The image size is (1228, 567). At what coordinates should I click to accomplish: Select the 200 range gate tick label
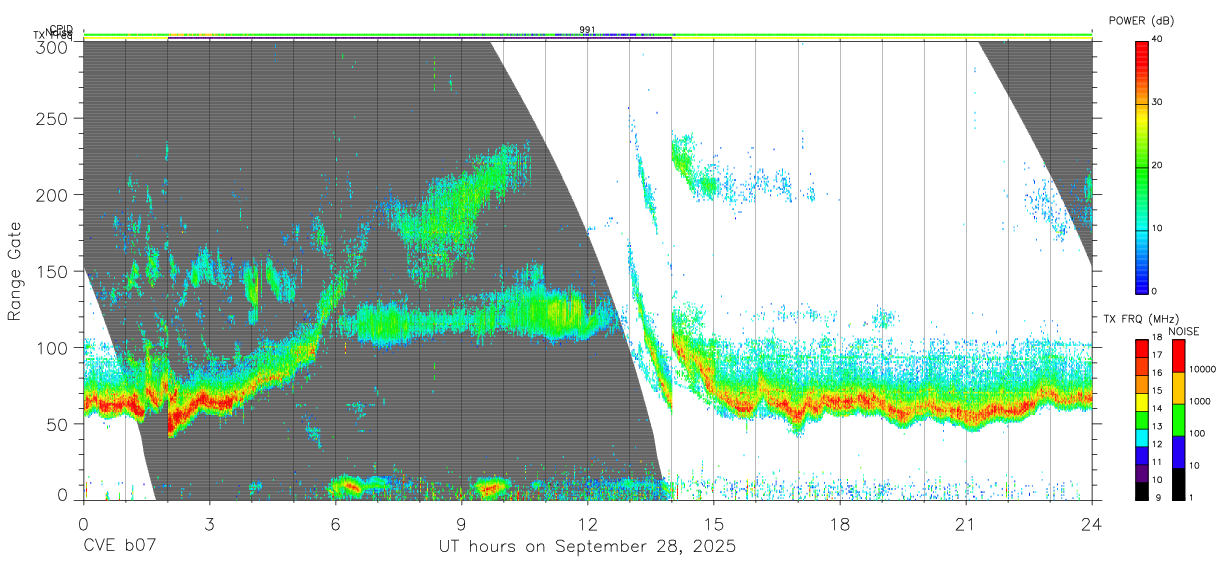click(52, 194)
